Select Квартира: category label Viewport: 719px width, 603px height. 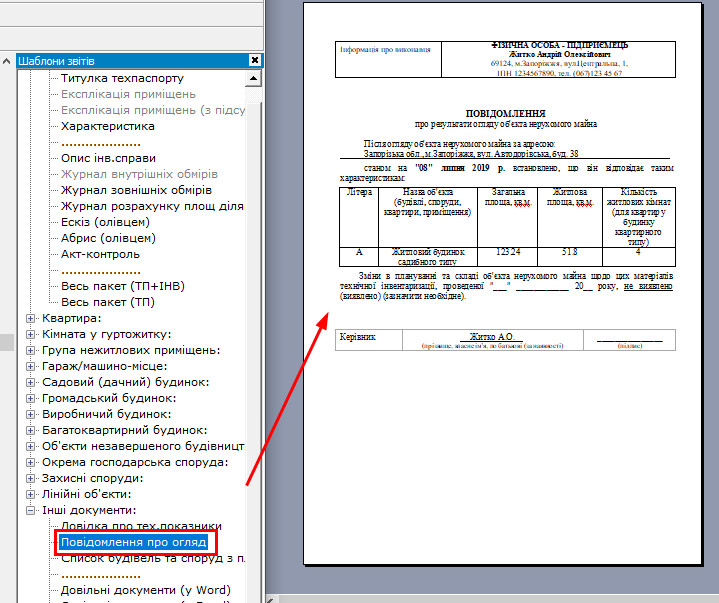click(x=72, y=318)
